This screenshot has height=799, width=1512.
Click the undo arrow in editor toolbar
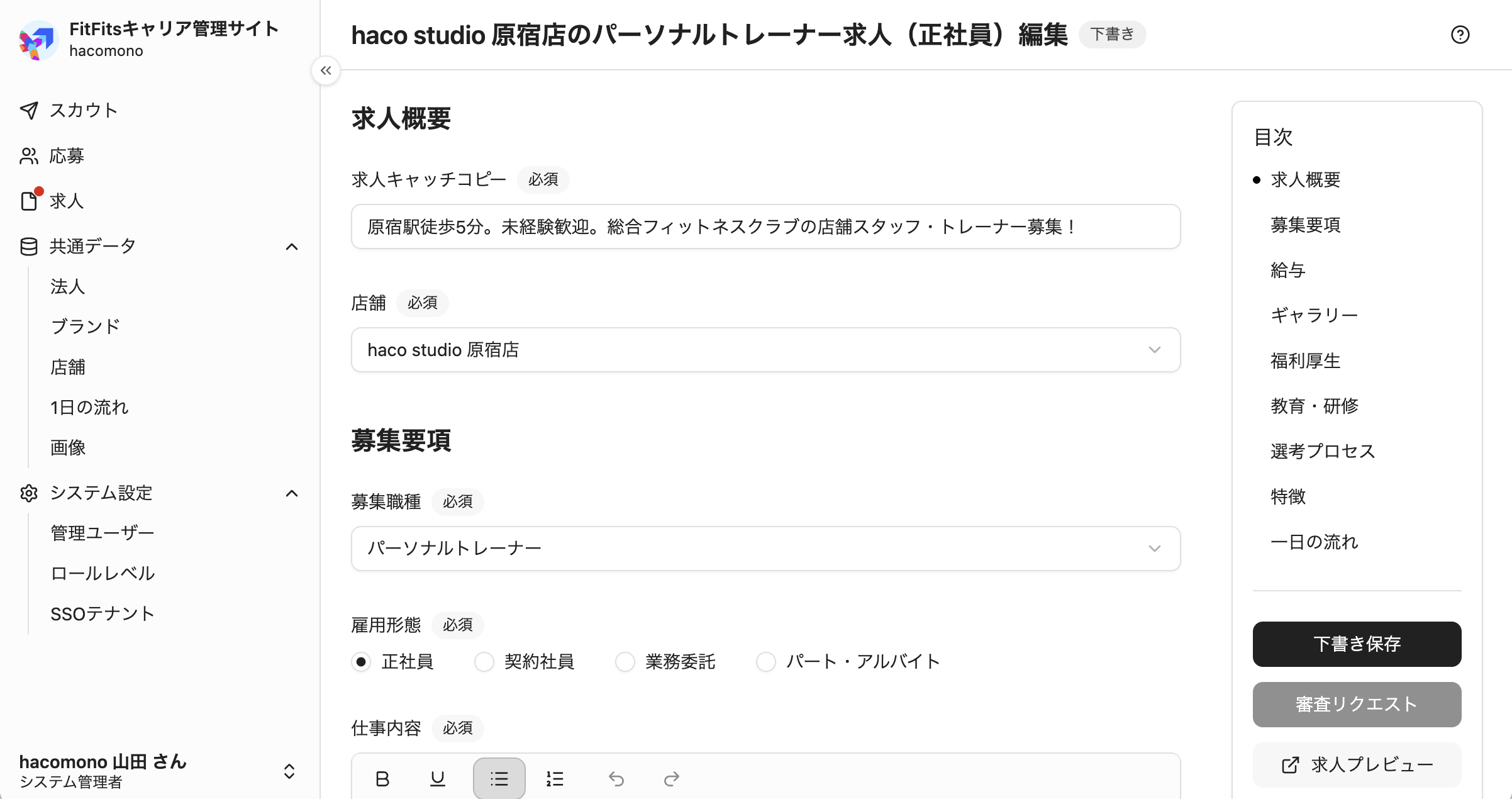pyautogui.click(x=616, y=779)
